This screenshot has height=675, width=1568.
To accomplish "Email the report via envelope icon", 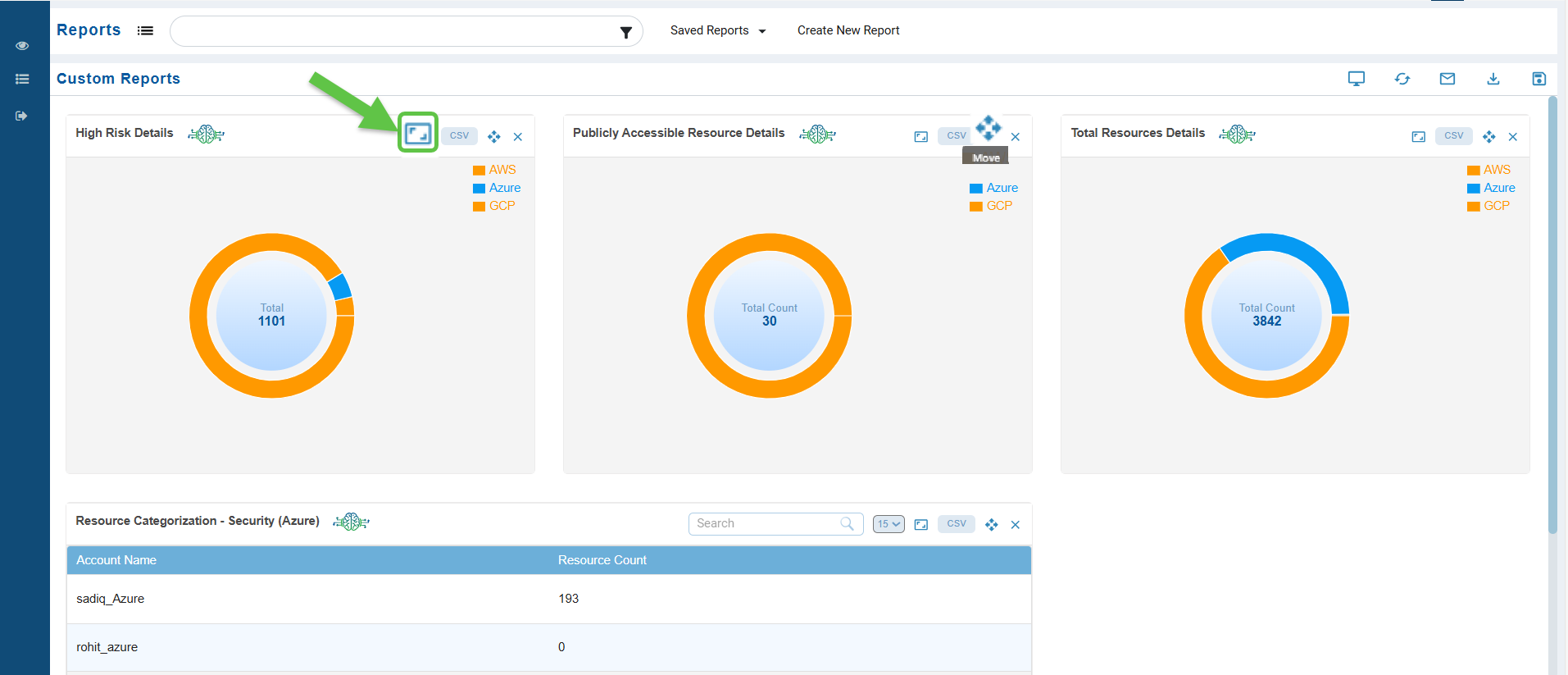I will click(x=1448, y=79).
